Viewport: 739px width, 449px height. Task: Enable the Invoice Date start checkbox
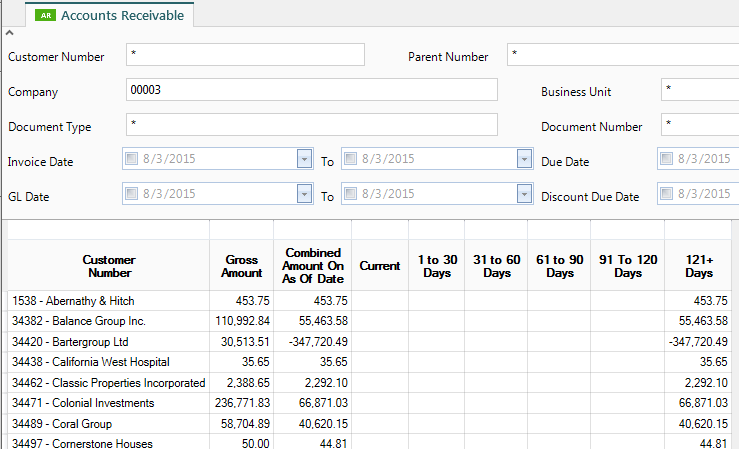pos(133,159)
